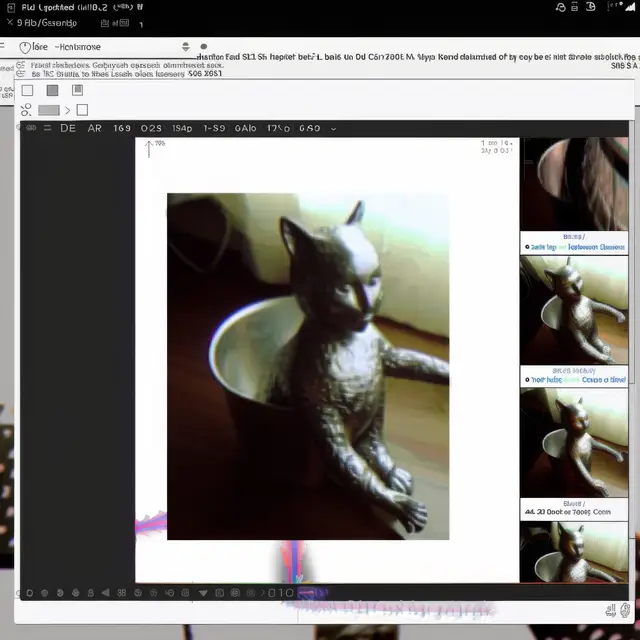Open the second cat statue thumbnail
Viewport: 640px width, 640px height.
tap(574, 443)
